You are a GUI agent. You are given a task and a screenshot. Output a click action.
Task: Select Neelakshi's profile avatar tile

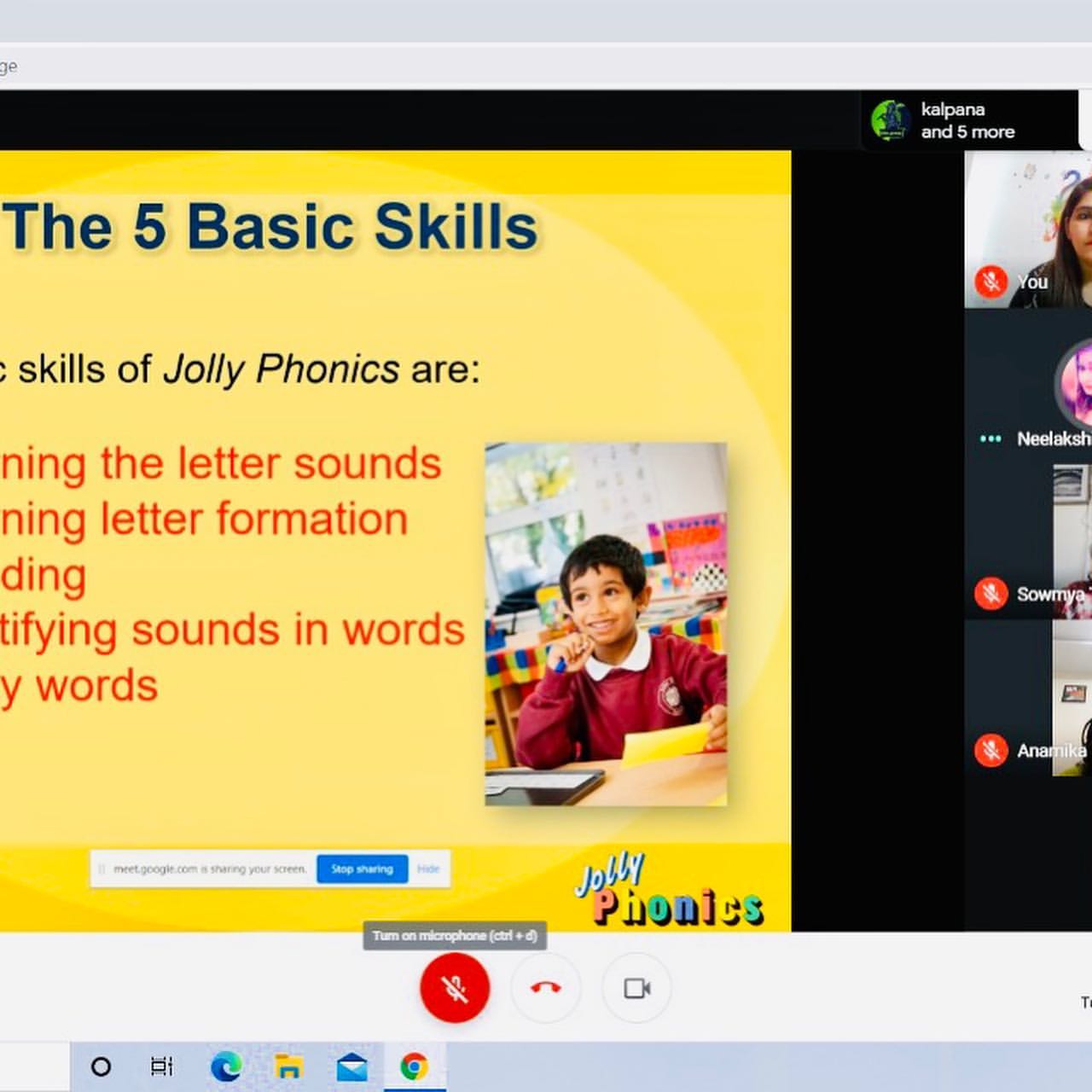pyautogui.click(x=1077, y=384)
